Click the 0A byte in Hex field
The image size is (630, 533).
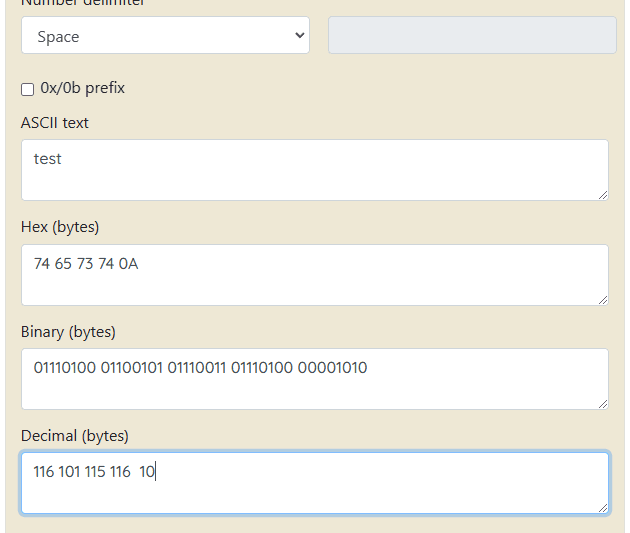tap(128, 264)
